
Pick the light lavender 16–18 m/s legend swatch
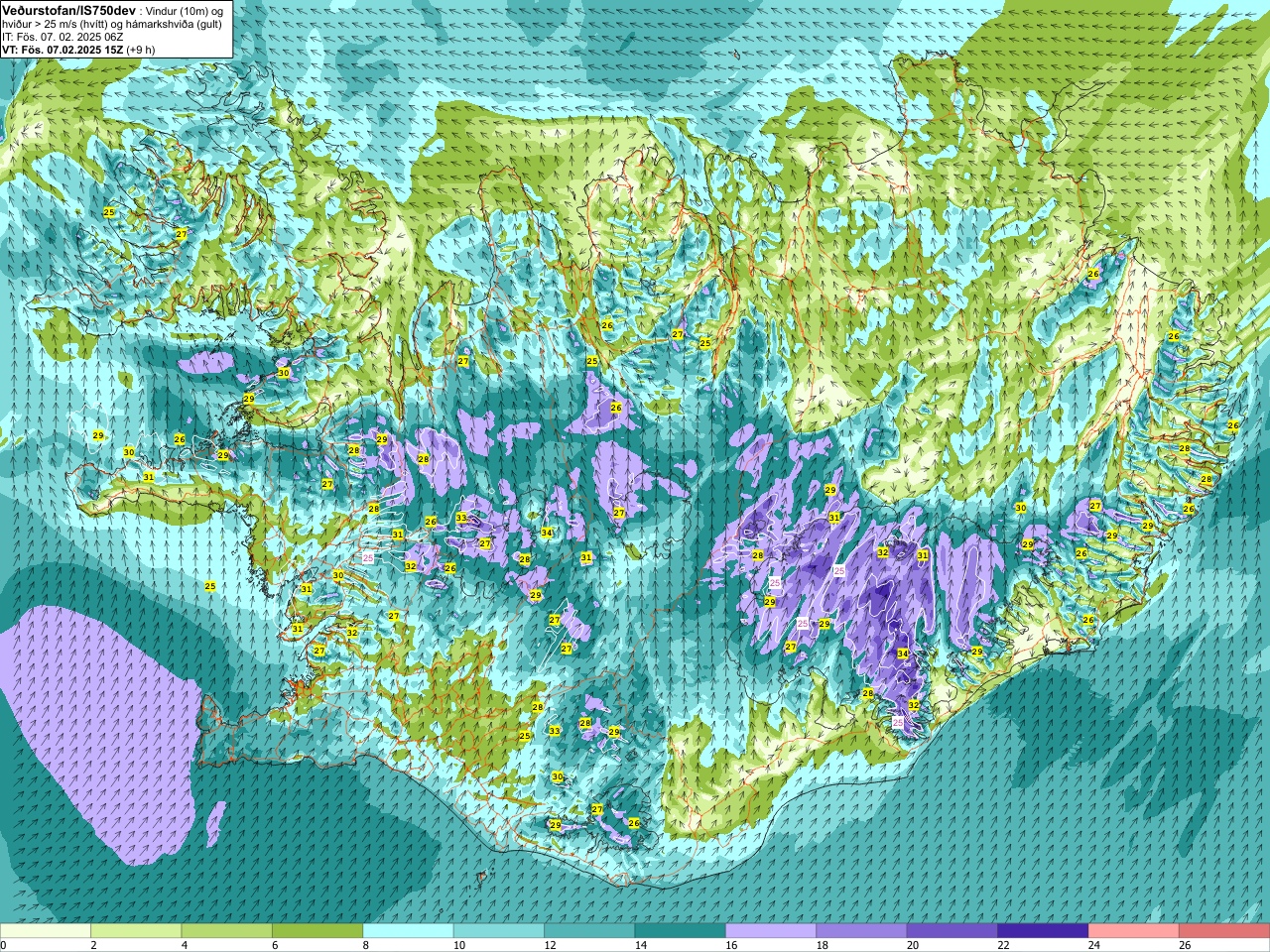771,931
